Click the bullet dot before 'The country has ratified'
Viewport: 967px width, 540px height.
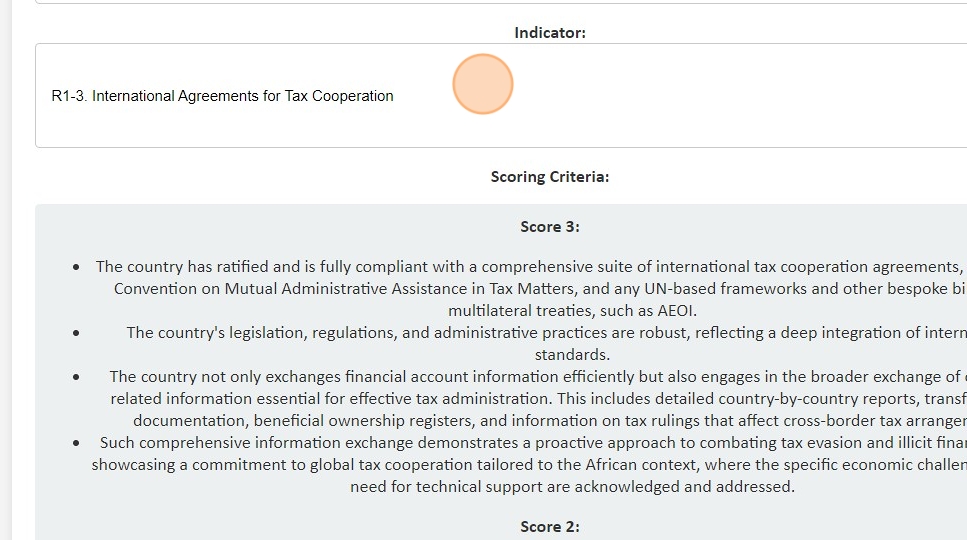(77, 267)
